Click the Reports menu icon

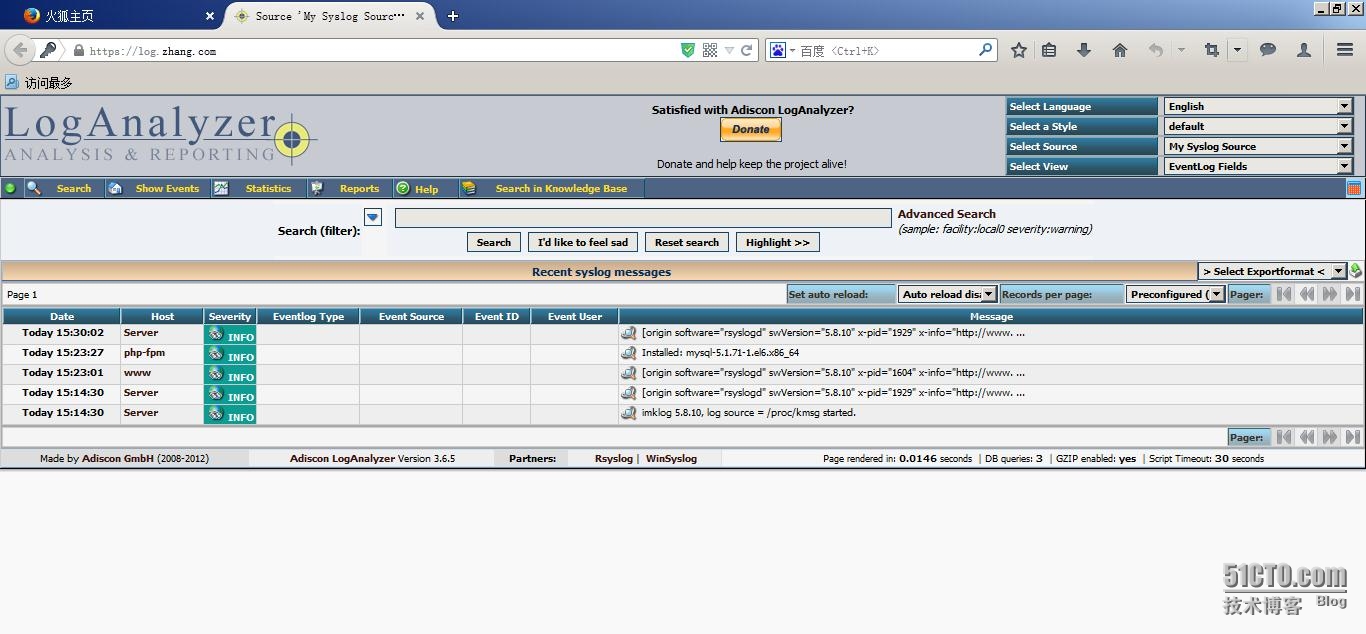[317, 188]
